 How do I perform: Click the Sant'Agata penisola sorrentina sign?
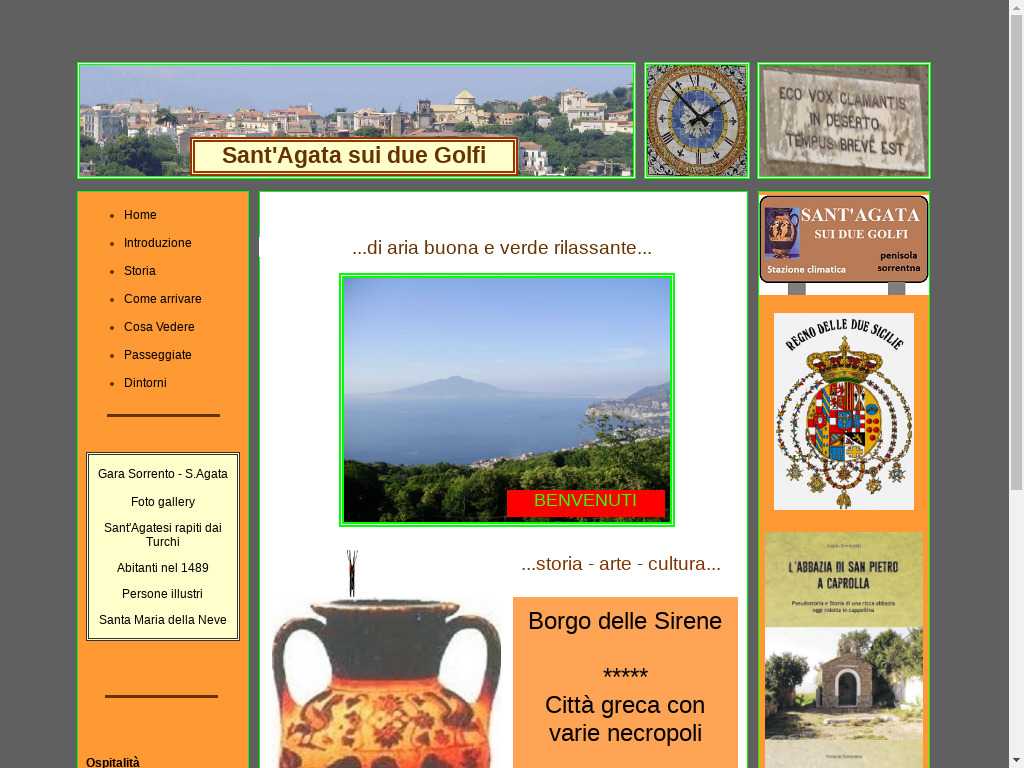[x=843, y=240]
